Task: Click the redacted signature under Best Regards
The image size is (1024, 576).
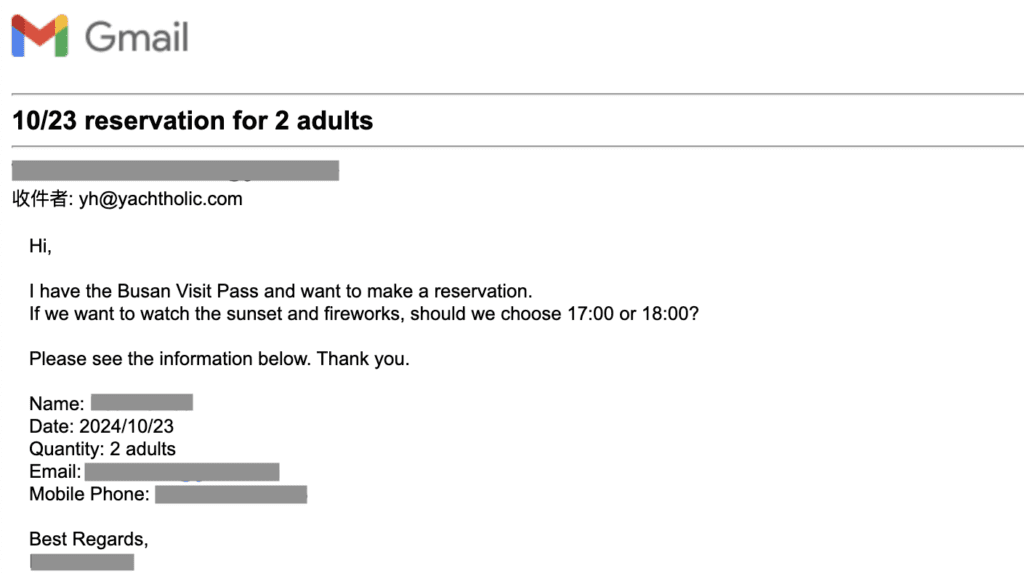Action: (82, 562)
